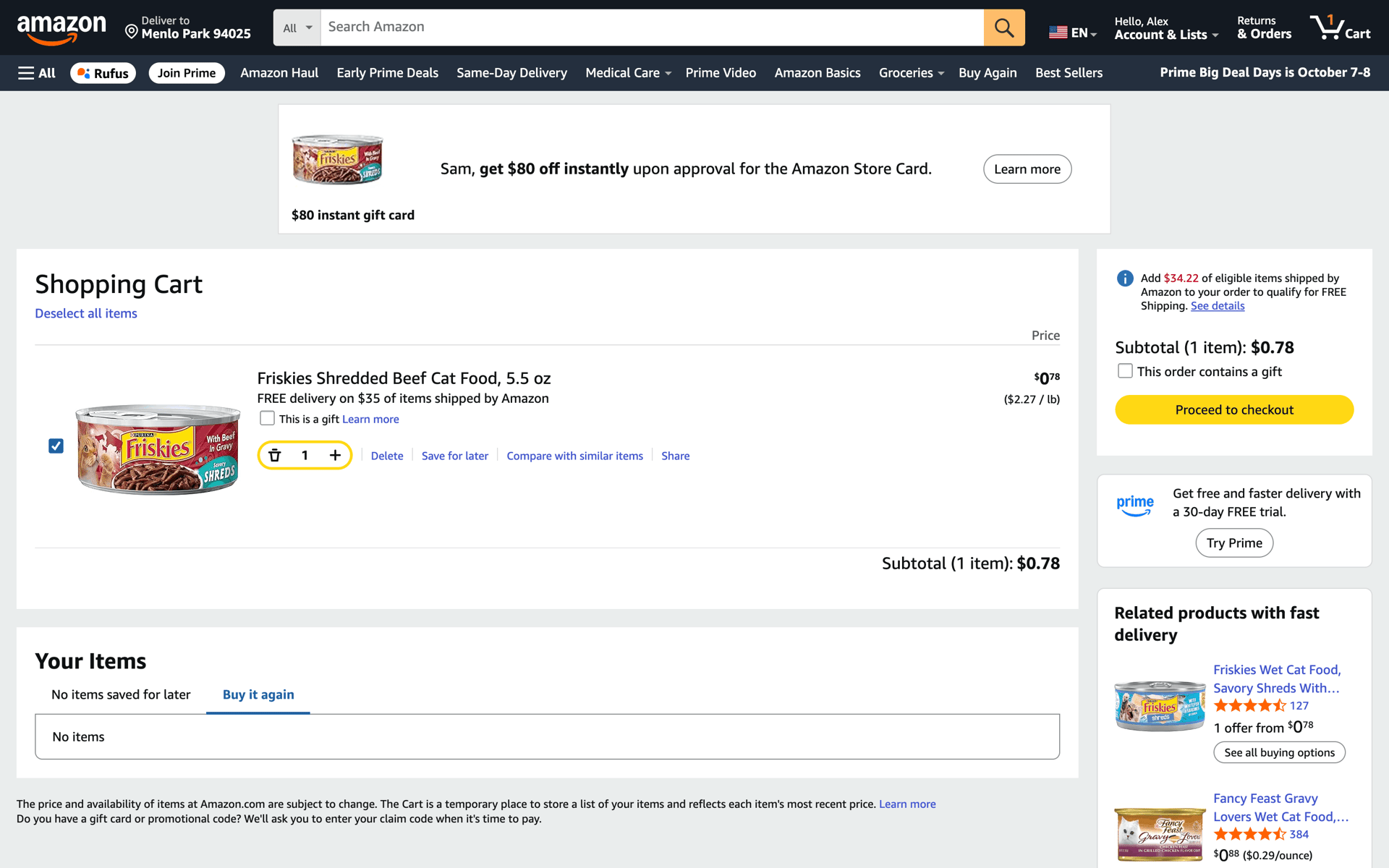Increase quantity with the plus icon

point(335,455)
